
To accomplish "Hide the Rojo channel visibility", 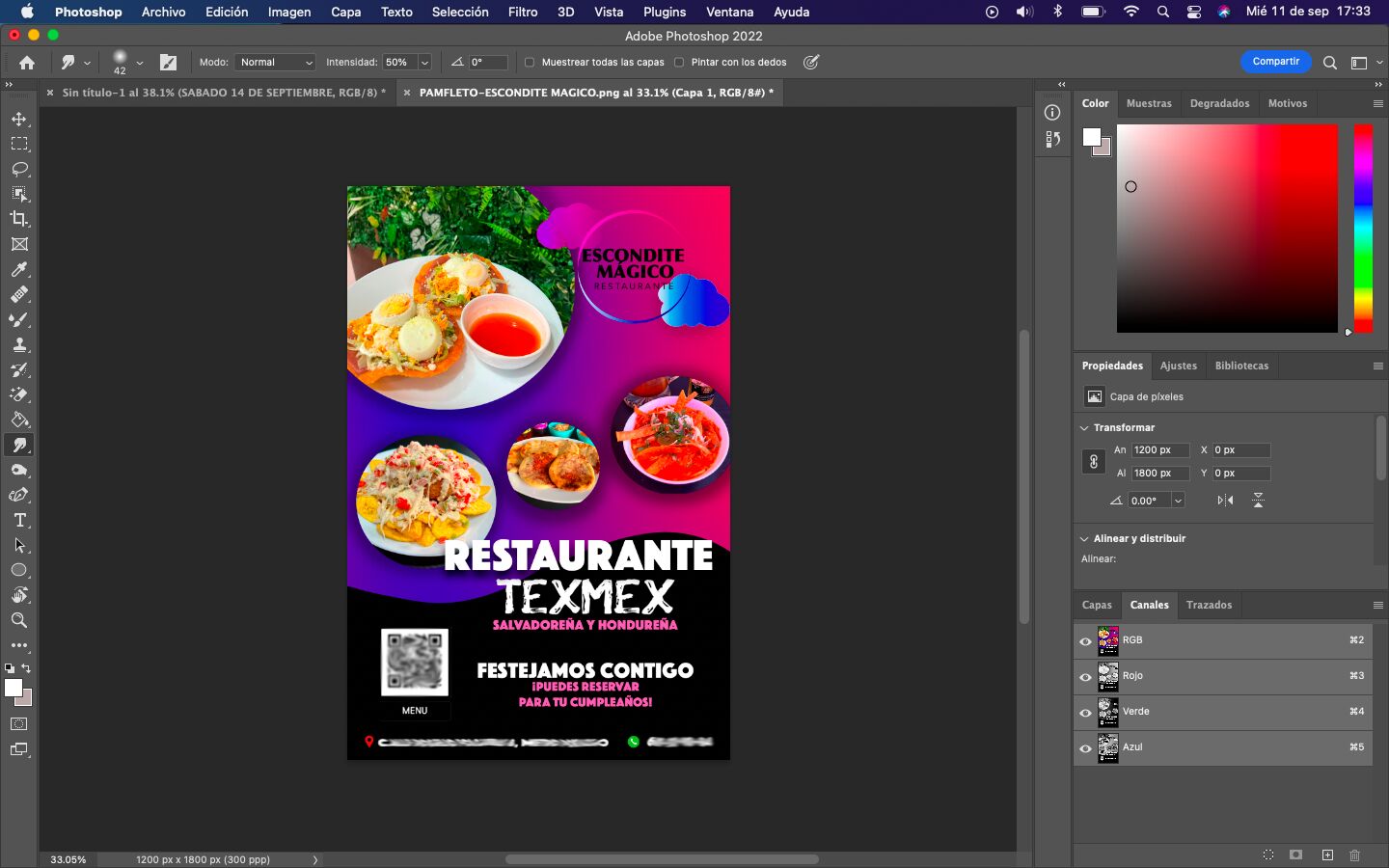I will (x=1085, y=677).
